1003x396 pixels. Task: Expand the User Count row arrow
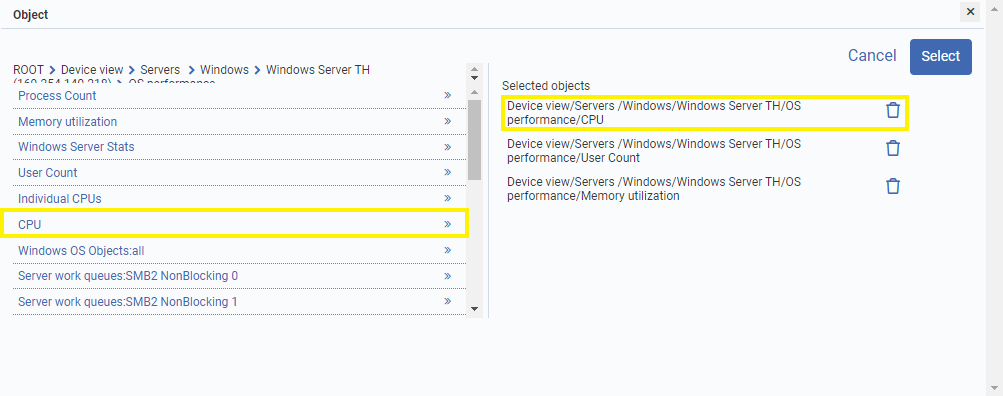click(x=448, y=172)
